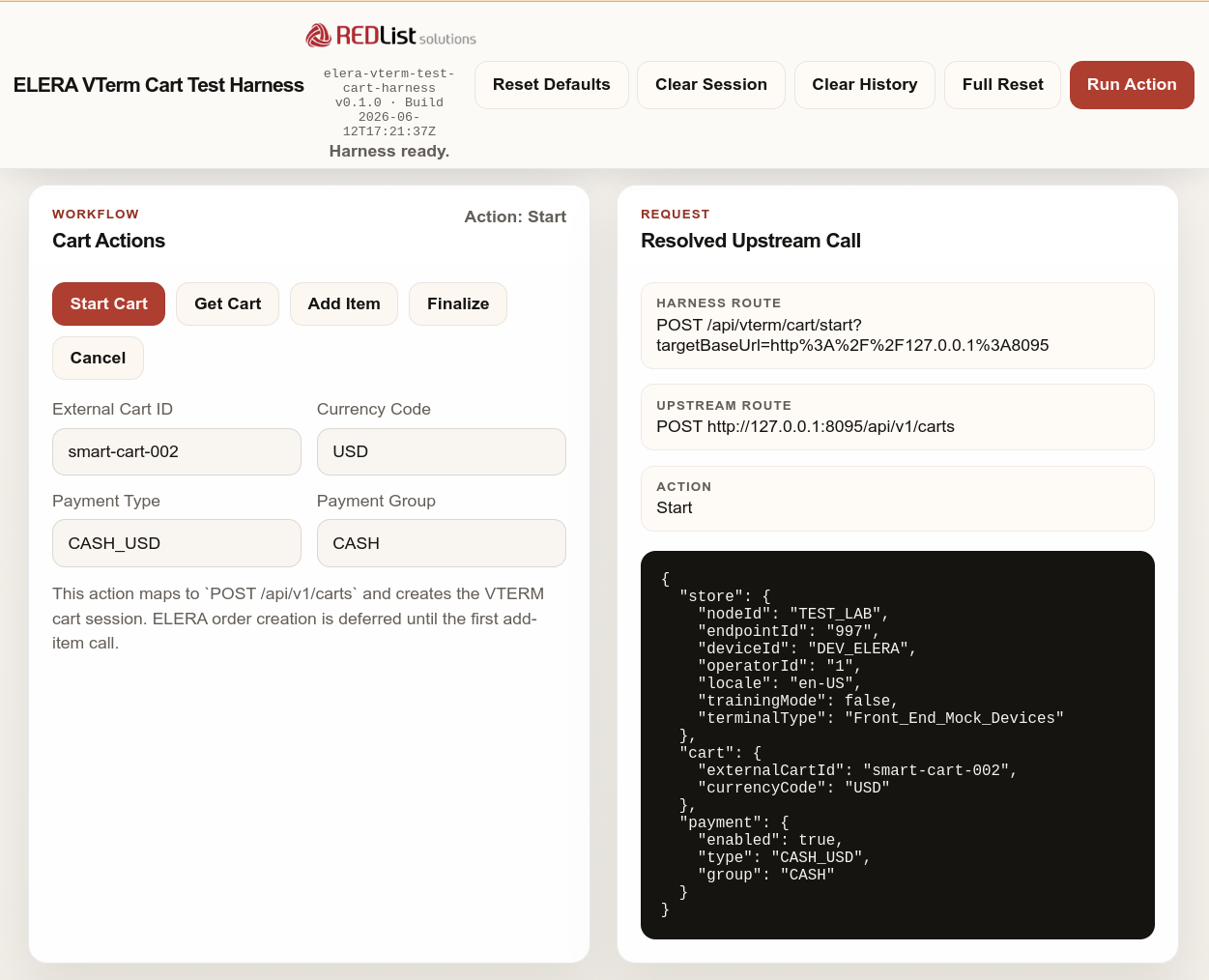Switch to the Get Cart action
Screen dimensions: 1209x980
pos(228,303)
